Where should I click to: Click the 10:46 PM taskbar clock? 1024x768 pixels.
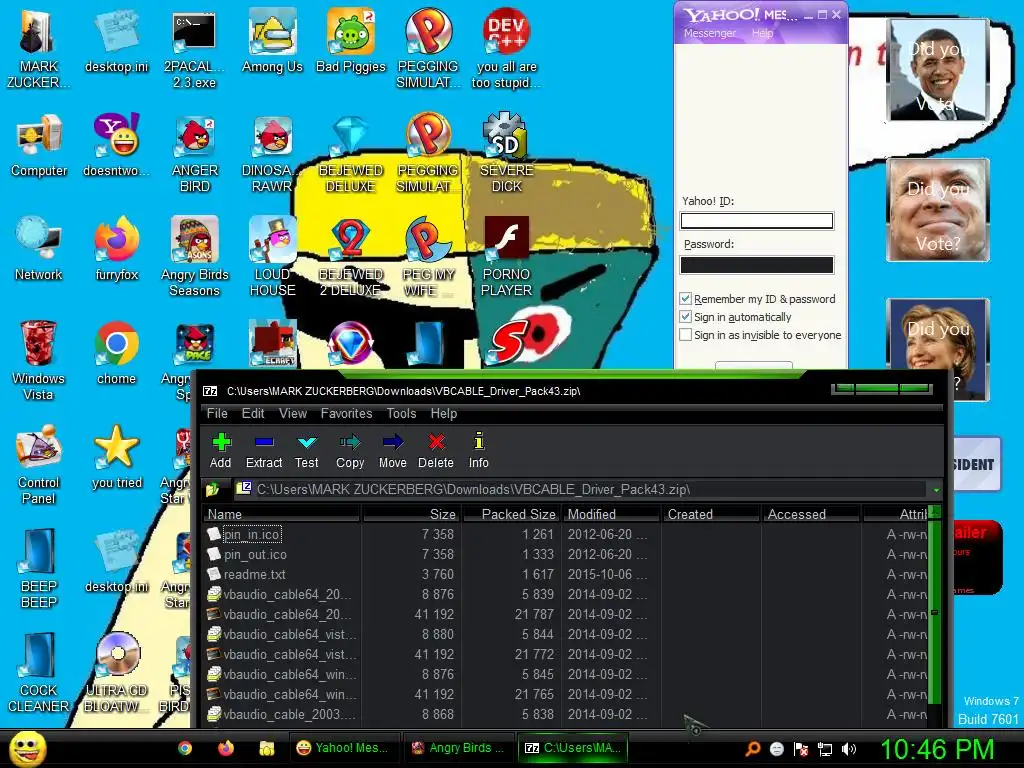coord(938,749)
